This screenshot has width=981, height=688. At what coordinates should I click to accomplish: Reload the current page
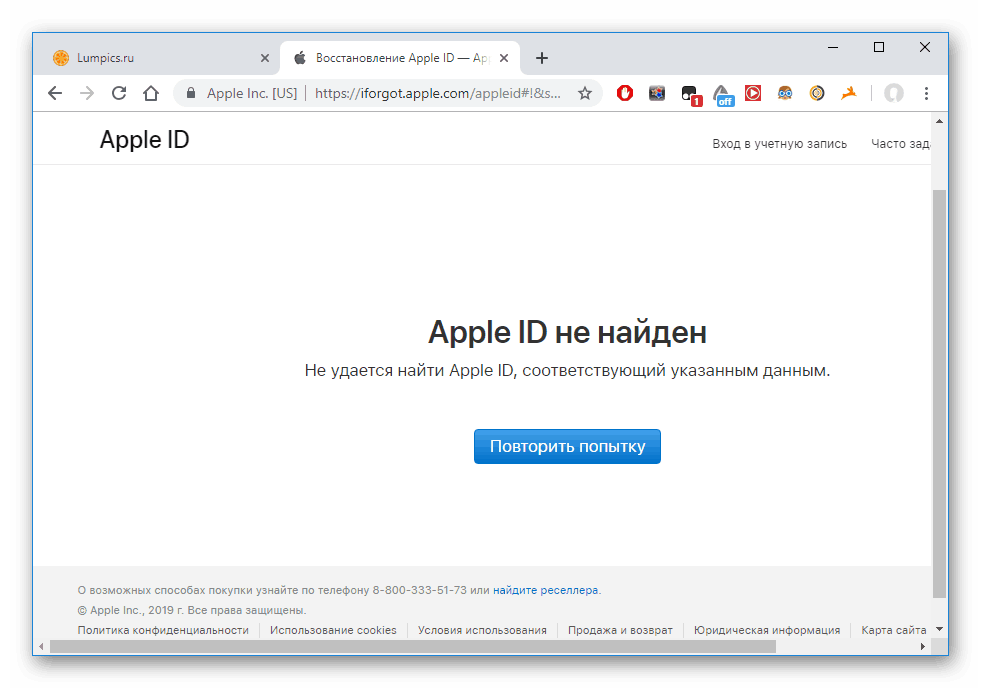point(119,93)
